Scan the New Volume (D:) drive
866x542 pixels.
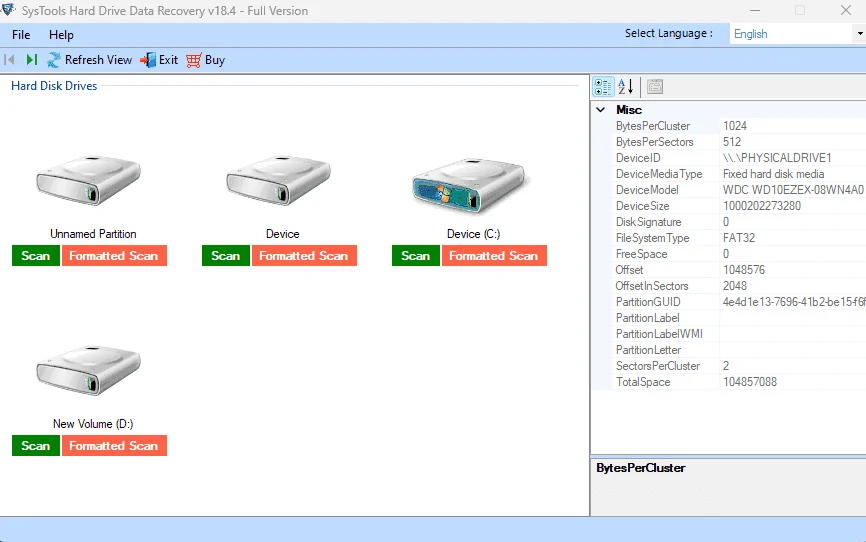36,446
